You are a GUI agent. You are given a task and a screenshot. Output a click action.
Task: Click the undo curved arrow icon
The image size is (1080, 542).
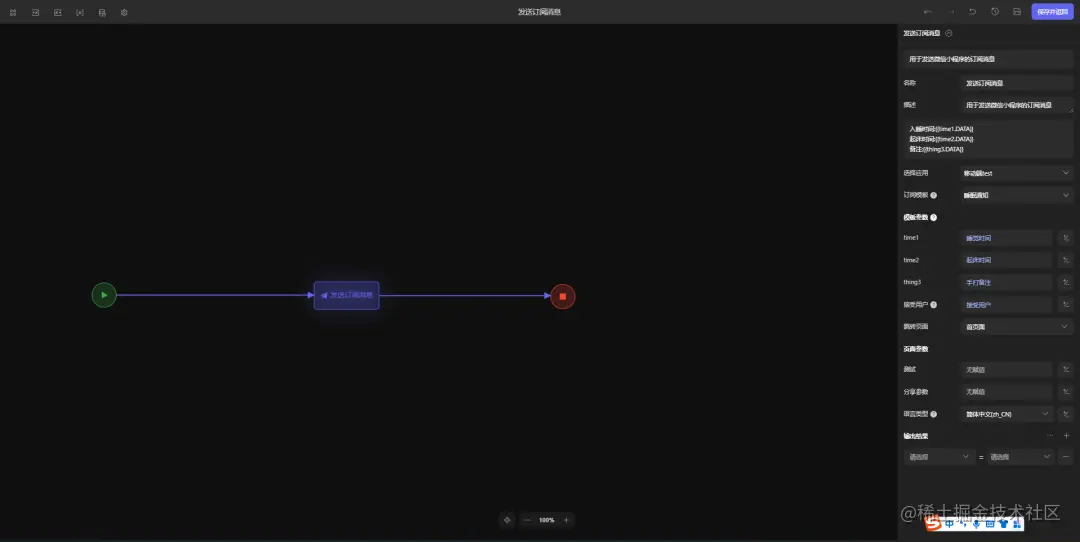click(x=973, y=12)
